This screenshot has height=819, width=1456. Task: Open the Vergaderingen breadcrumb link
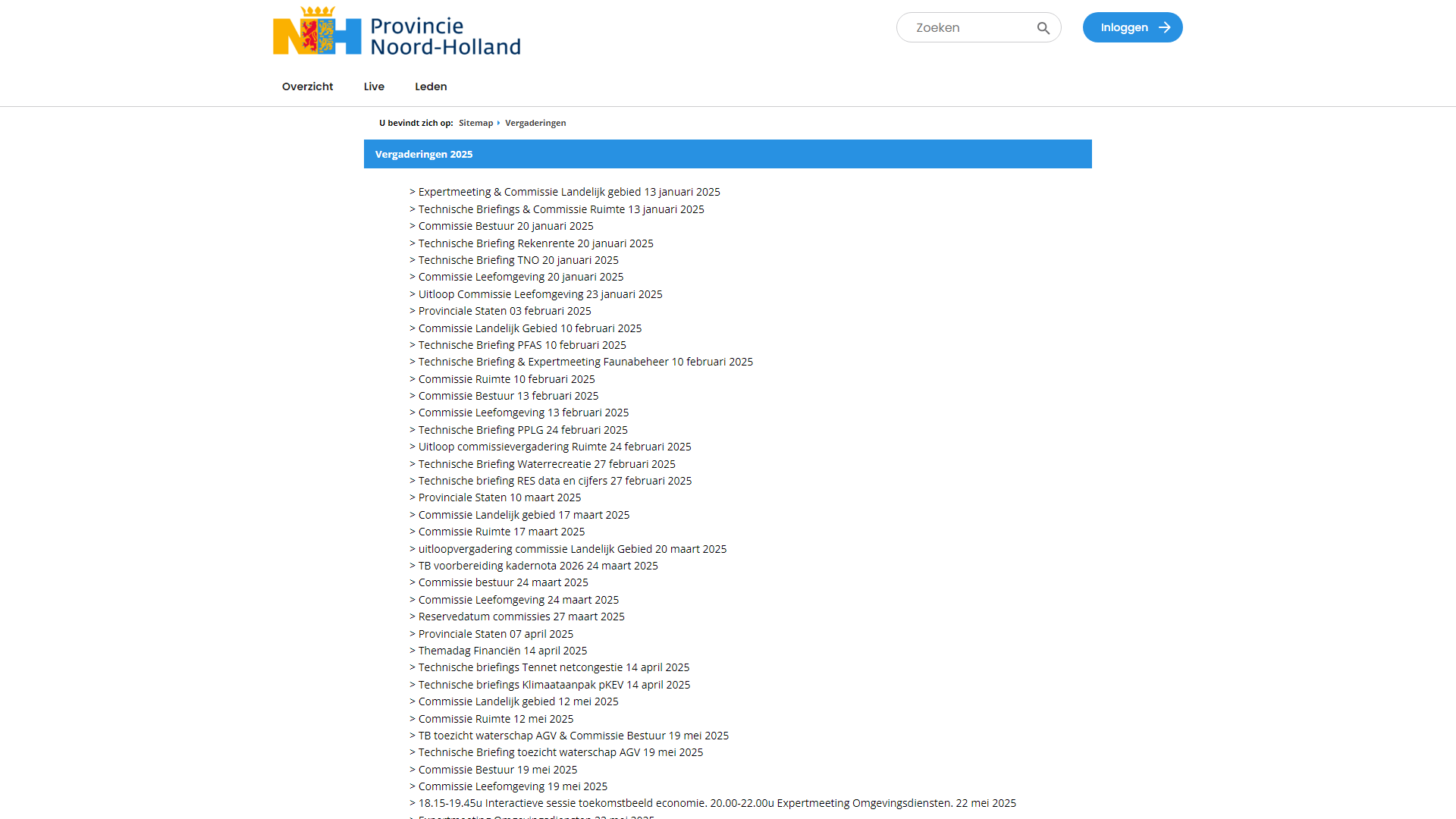[535, 123]
